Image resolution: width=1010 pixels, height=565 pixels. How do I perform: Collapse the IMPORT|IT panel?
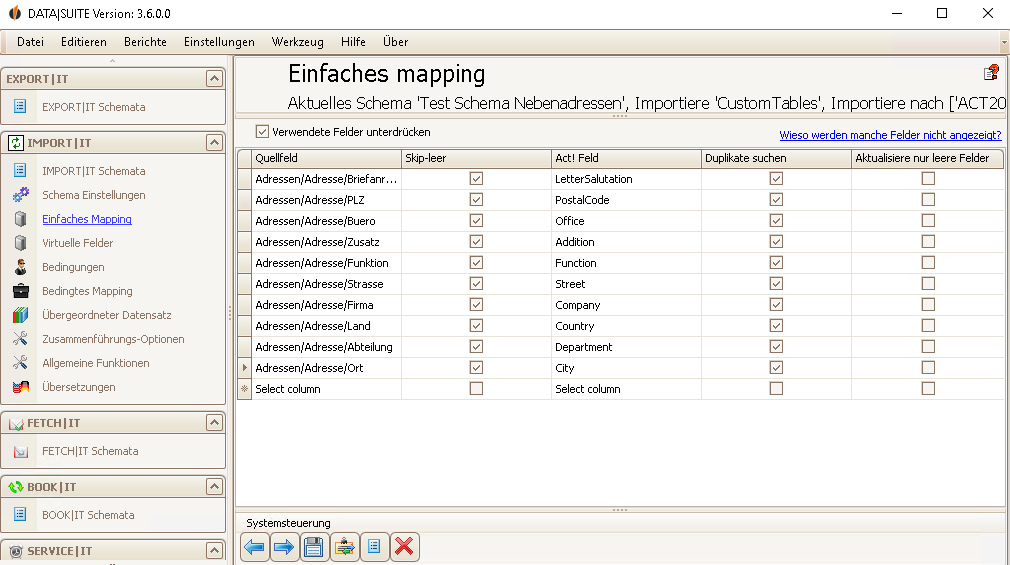[x=214, y=142]
